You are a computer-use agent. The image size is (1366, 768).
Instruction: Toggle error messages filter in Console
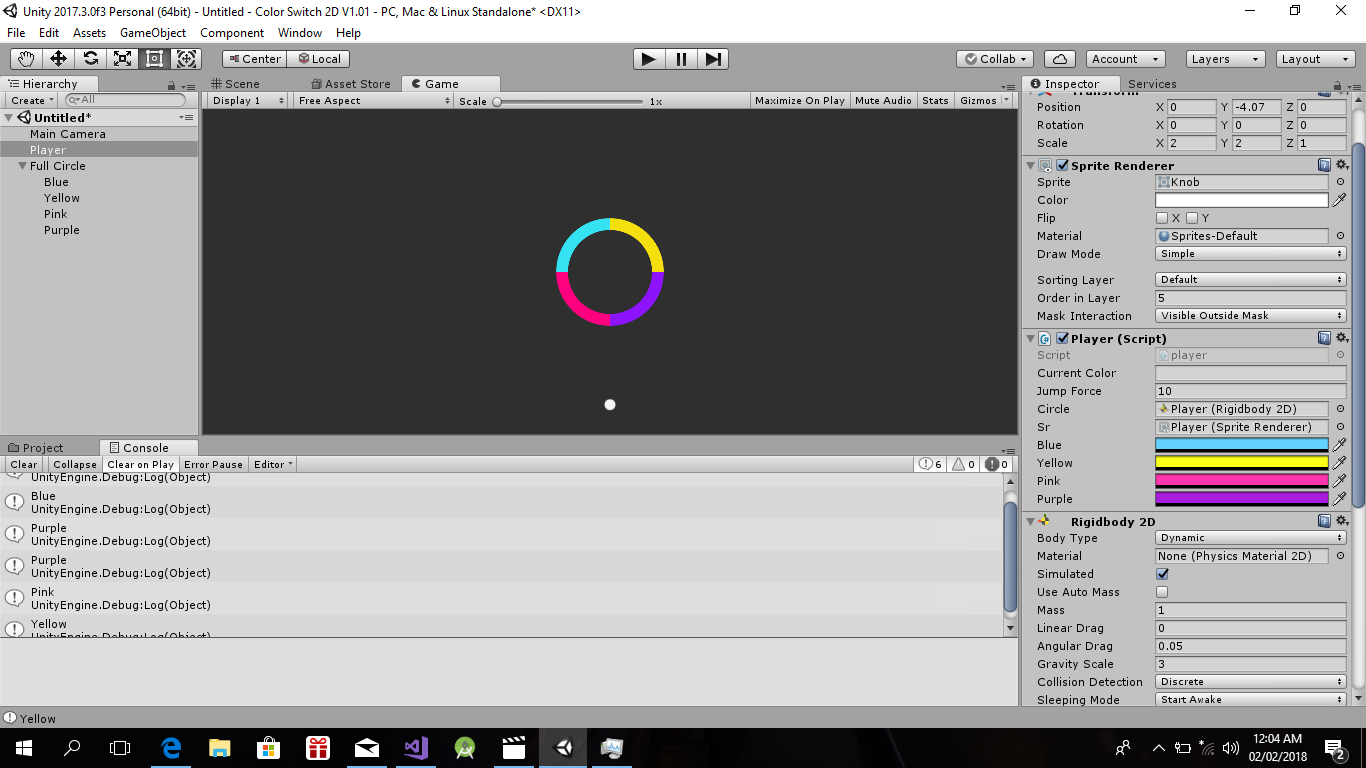[x=997, y=464]
